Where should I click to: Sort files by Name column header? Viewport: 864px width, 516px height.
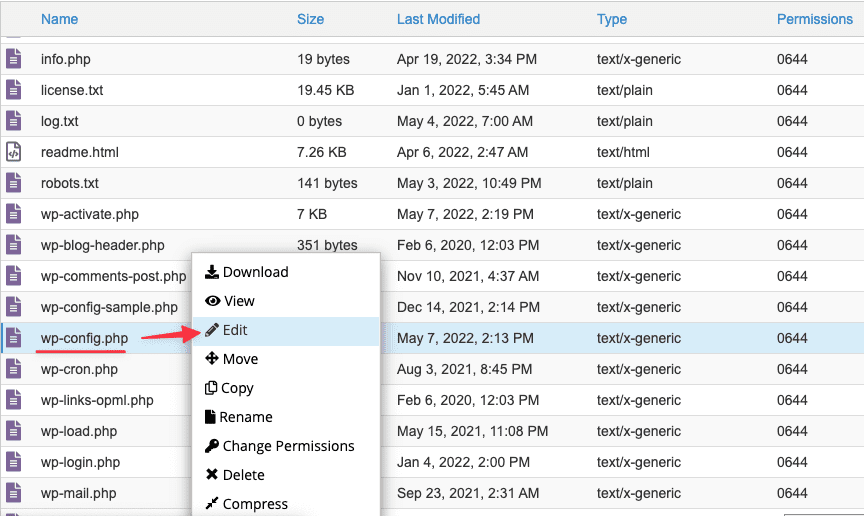[59, 19]
